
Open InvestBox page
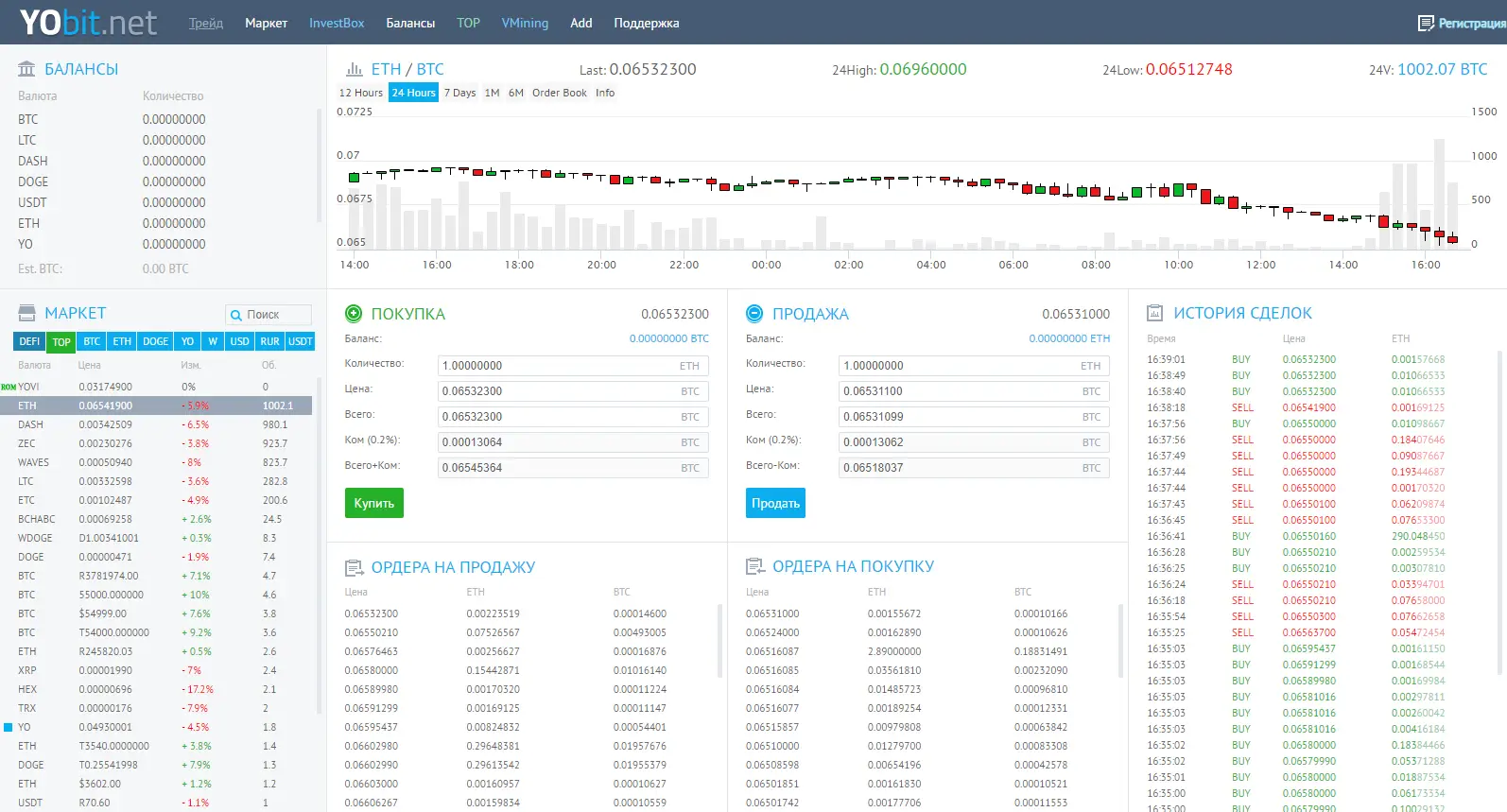coord(337,23)
